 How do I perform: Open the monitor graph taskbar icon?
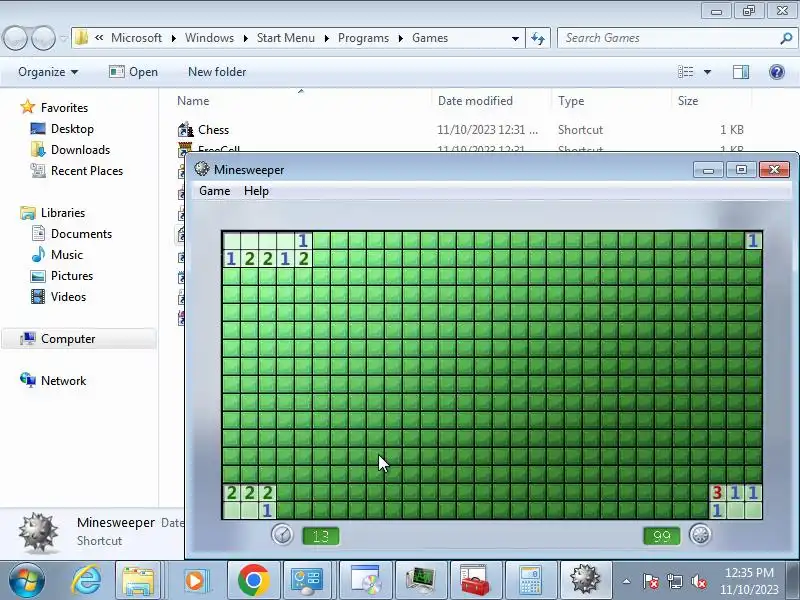coord(421,581)
